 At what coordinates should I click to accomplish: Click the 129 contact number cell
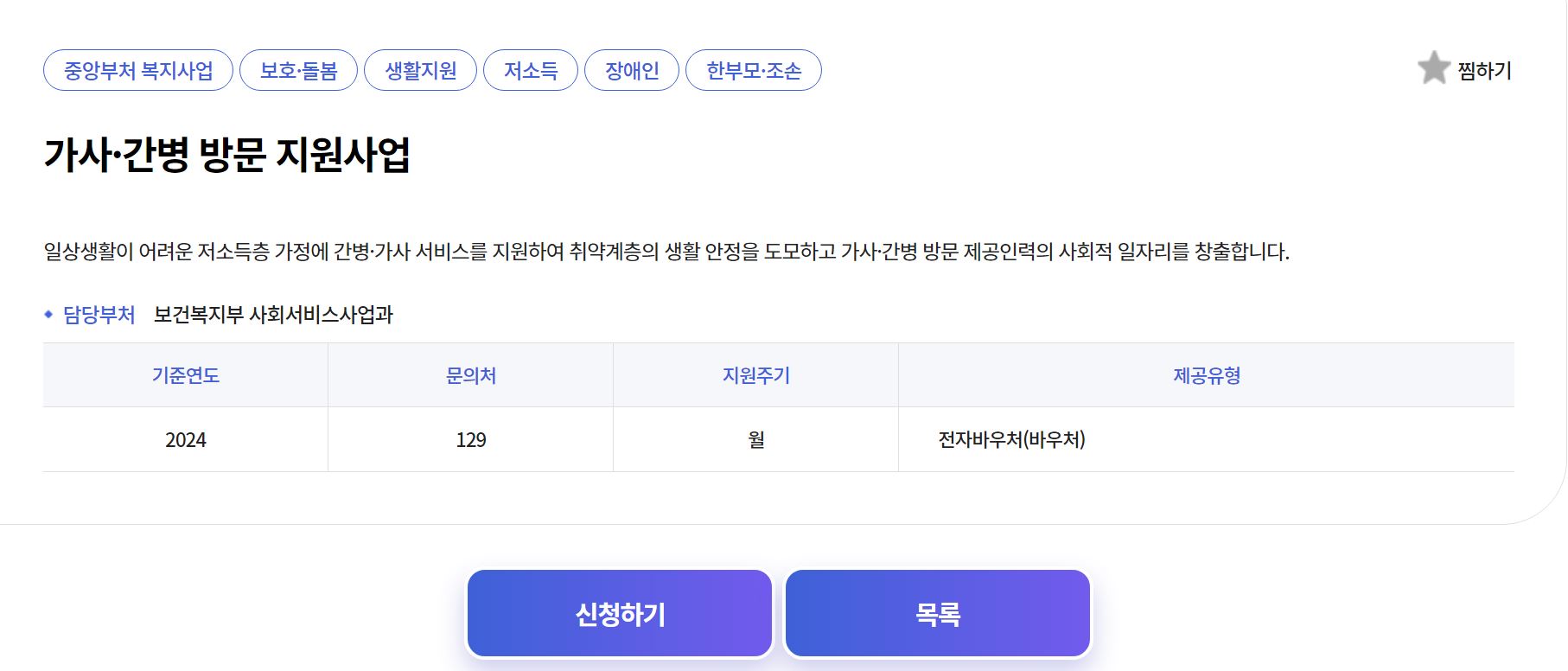(470, 439)
